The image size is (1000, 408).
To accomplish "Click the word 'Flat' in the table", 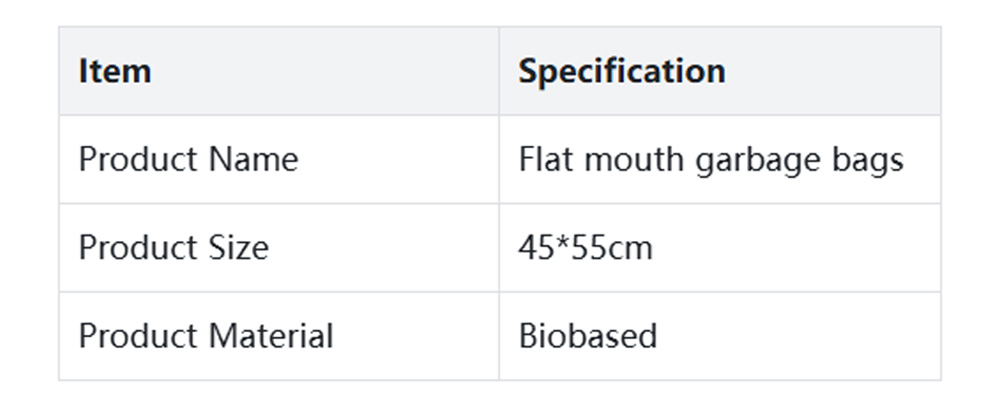I will coord(540,160).
